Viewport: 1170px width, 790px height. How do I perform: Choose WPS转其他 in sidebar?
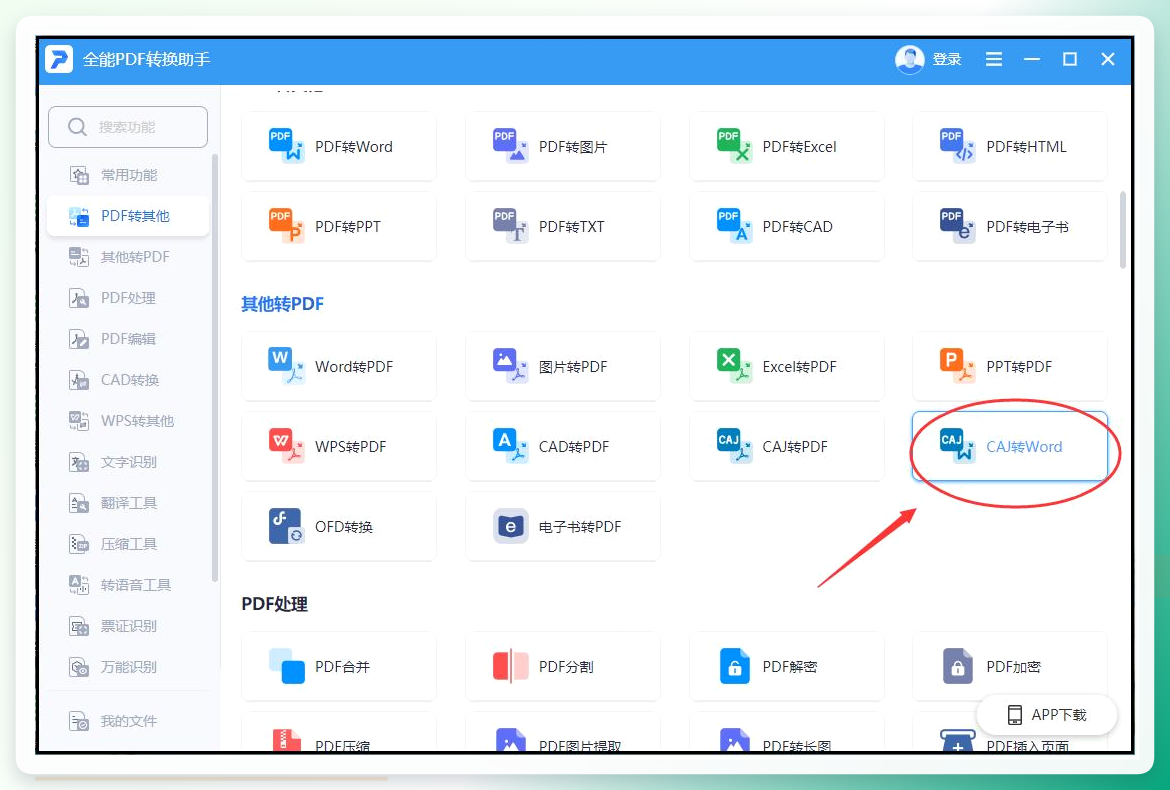point(128,421)
